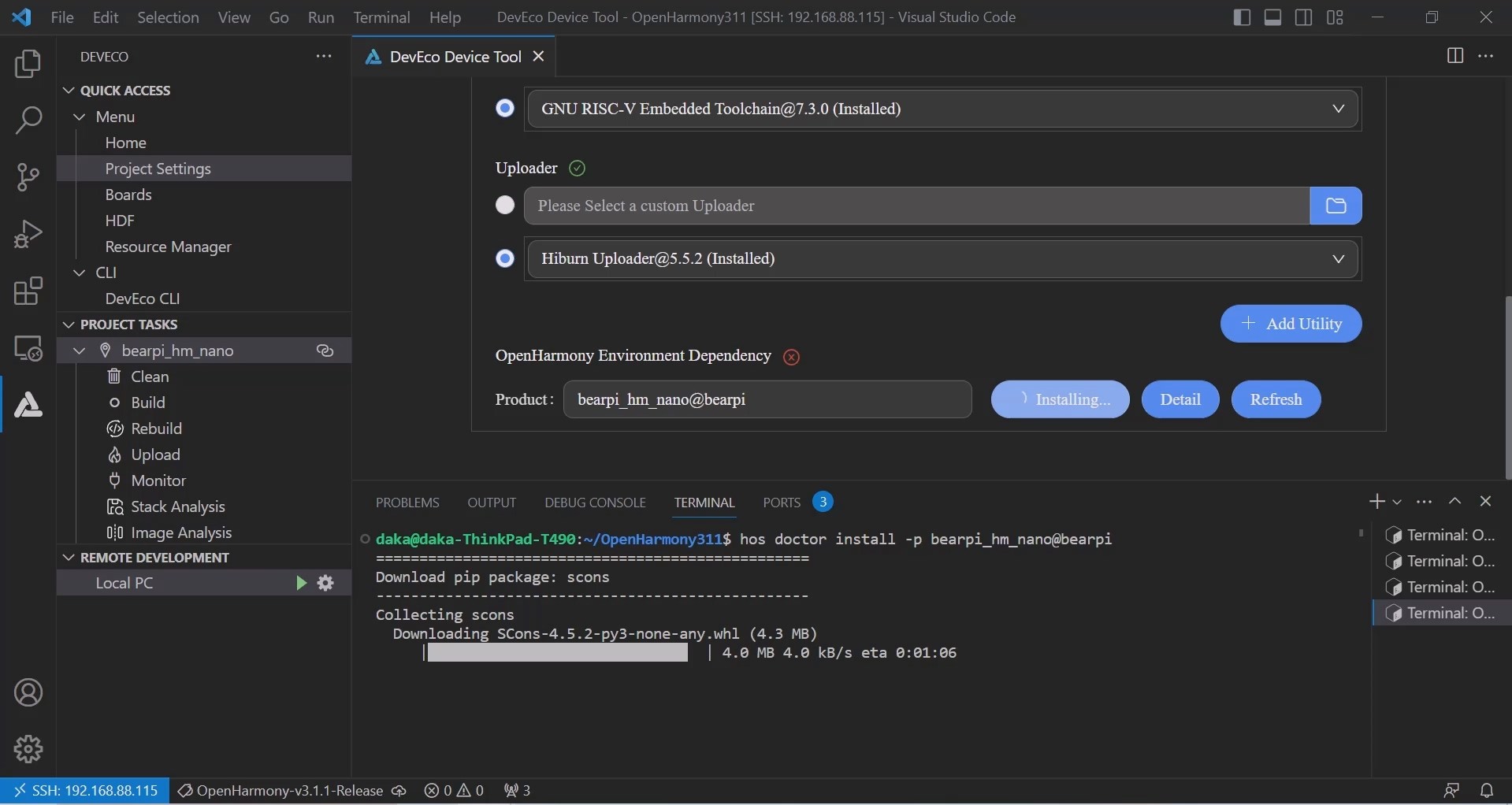Image resolution: width=1512 pixels, height=805 pixels.
Task: Open the DevEco Device Tool view icon
Action: point(28,404)
